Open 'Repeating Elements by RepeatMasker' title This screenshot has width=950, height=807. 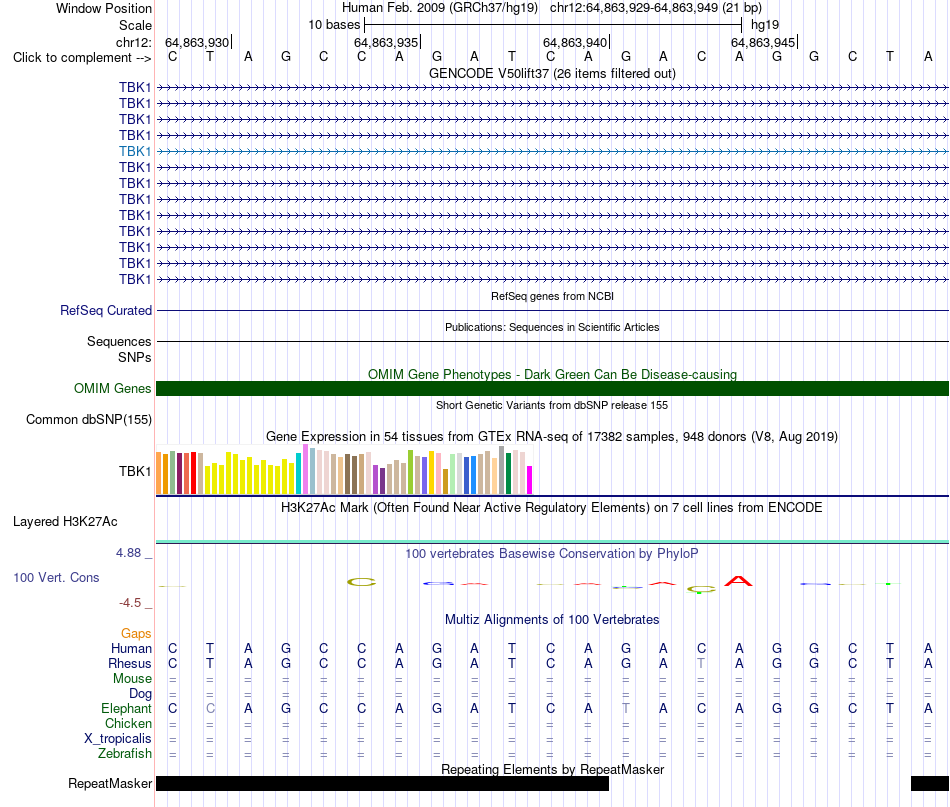click(x=552, y=769)
